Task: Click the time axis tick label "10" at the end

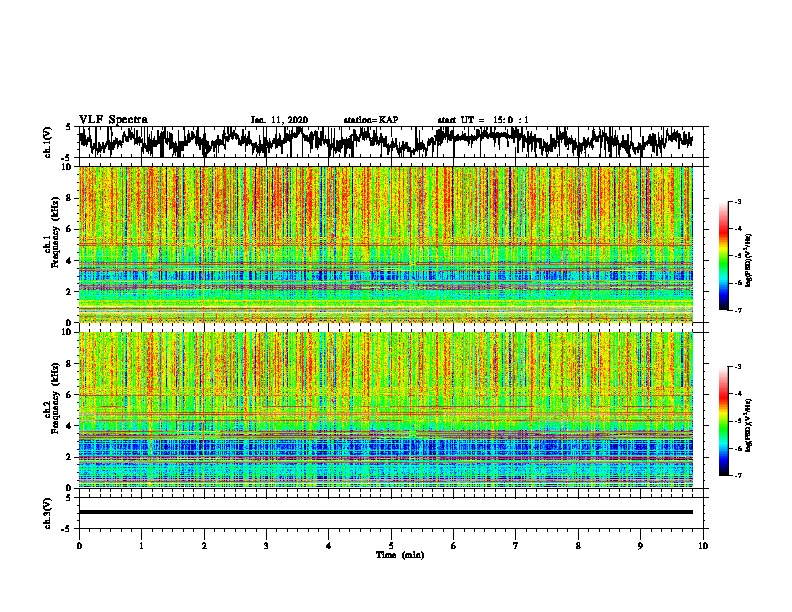Action: (x=703, y=546)
